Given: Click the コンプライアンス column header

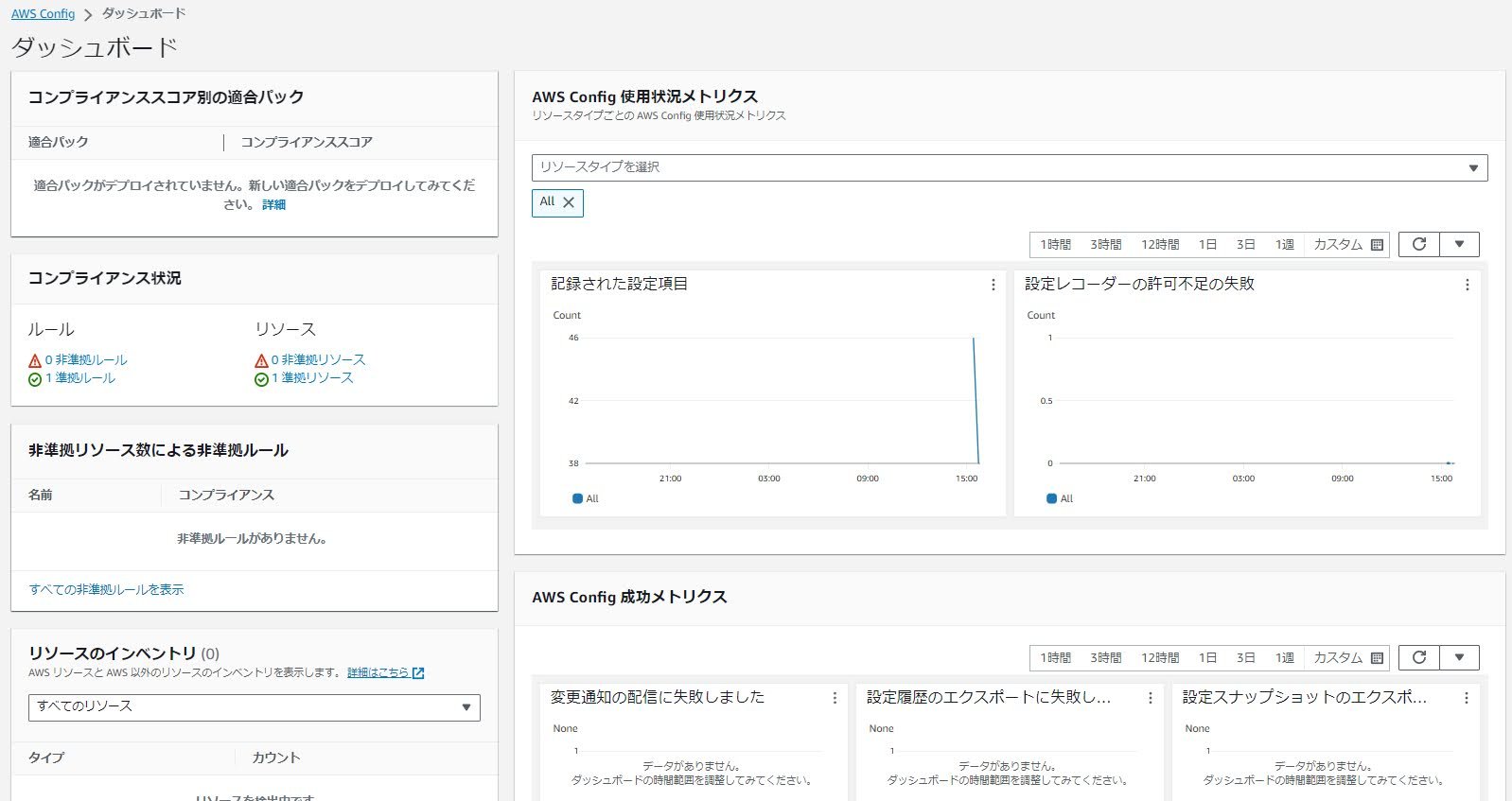Looking at the screenshot, I should pyautogui.click(x=226, y=495).
